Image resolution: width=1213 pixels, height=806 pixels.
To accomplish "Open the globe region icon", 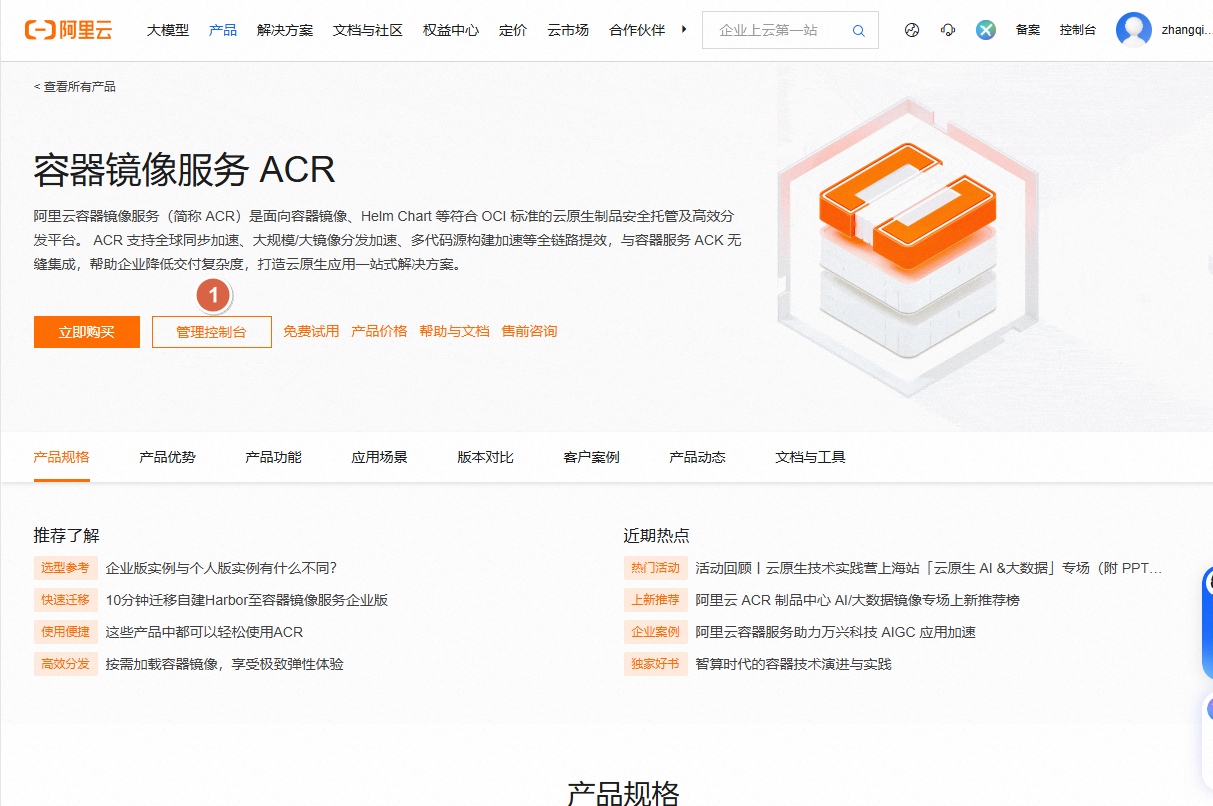I will pos(912,30).
